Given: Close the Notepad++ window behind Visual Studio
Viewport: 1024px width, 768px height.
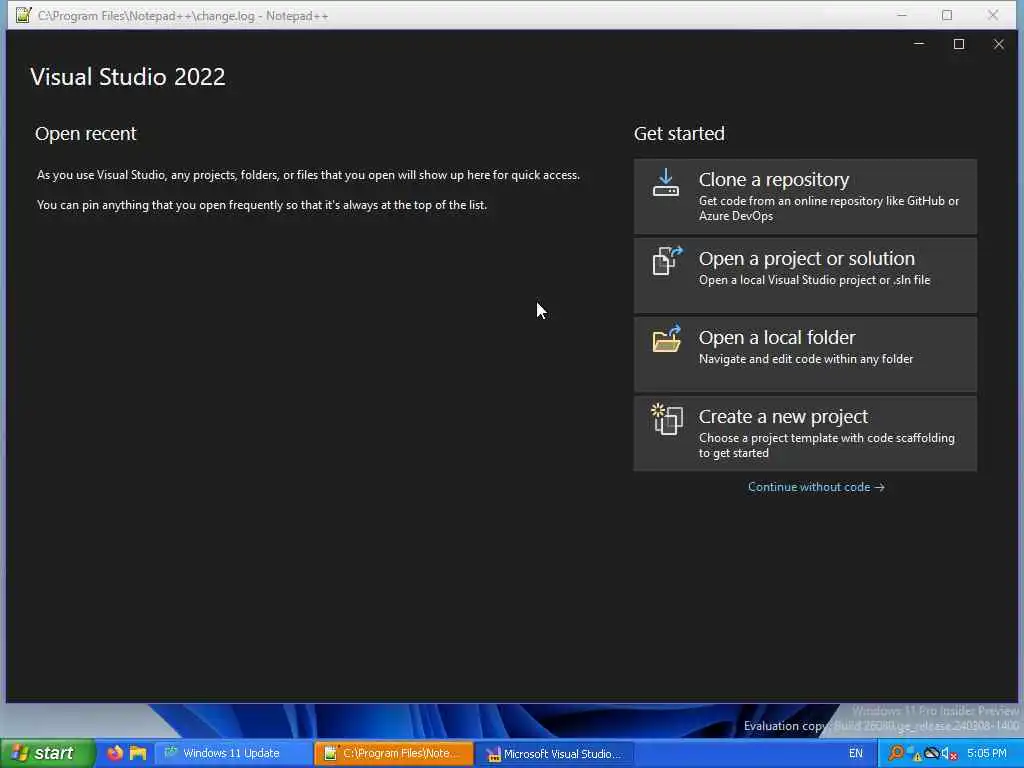Looking at the screenshot, I should tap(993, 15).
